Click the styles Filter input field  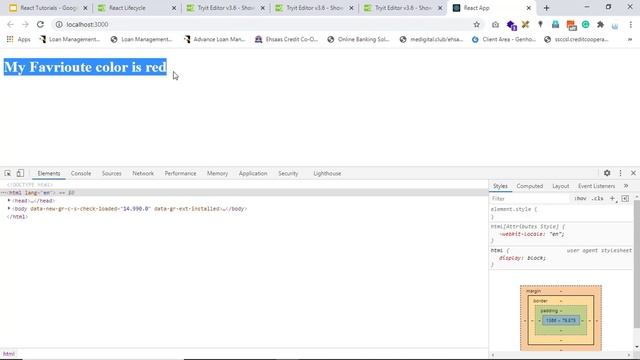click(x=529, y=198)
